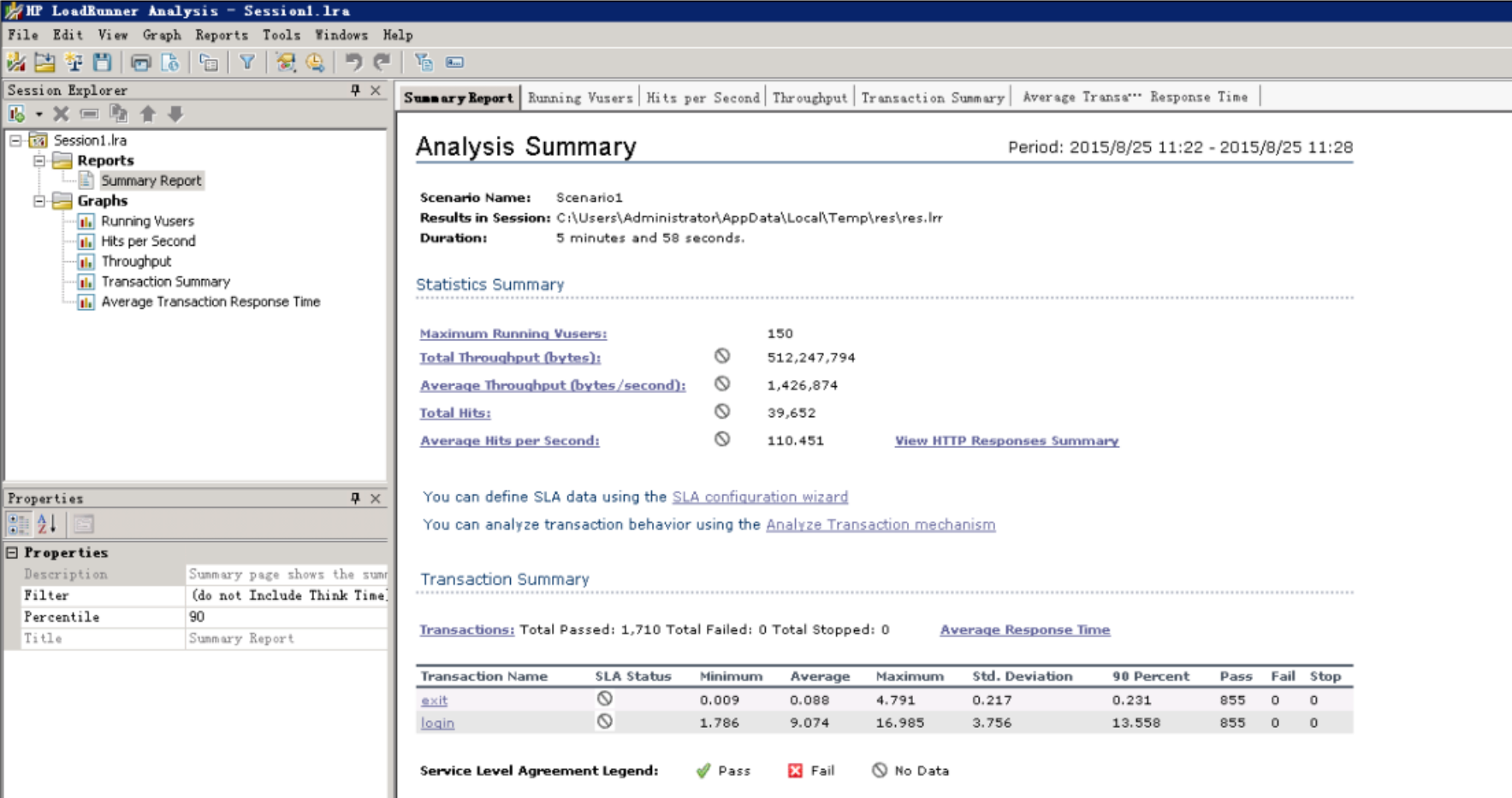Collapse the Graphs folder node
Screen dimensions: 1512x798
click(39, 201)
